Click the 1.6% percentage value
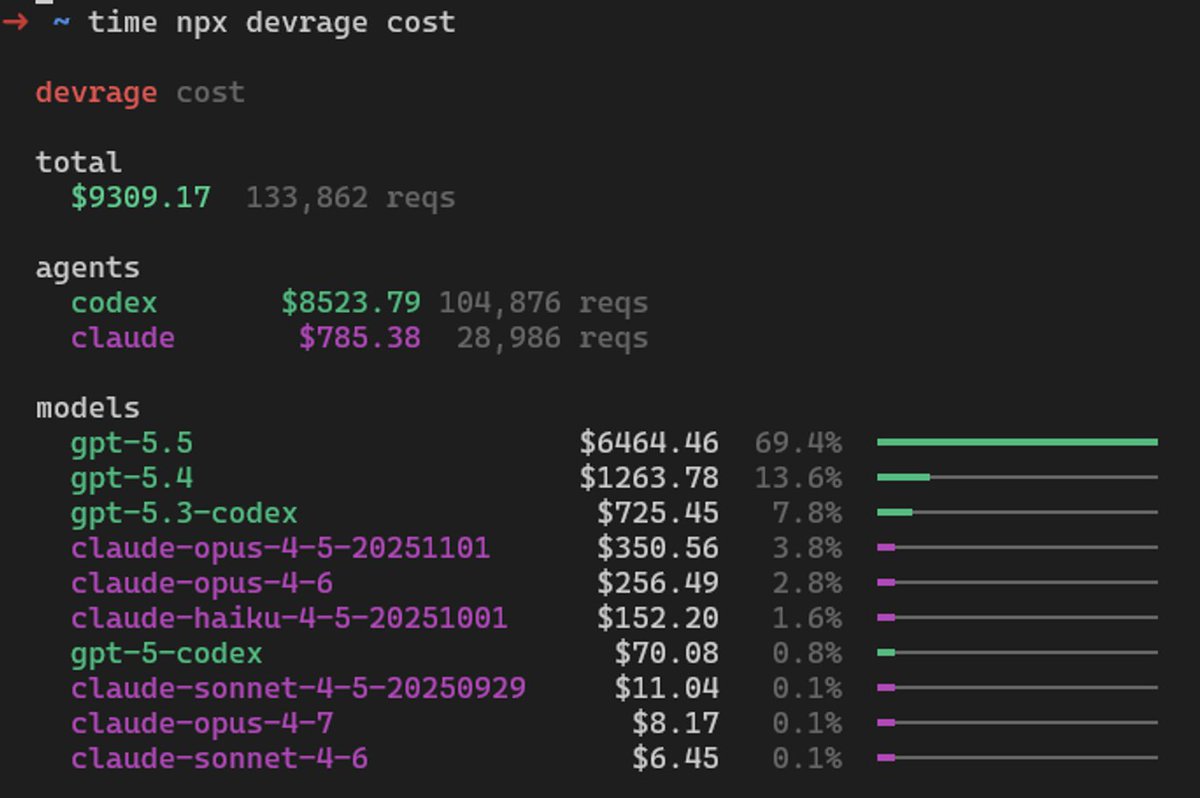This screenshot has width=1200, height=798. point(807,618)
